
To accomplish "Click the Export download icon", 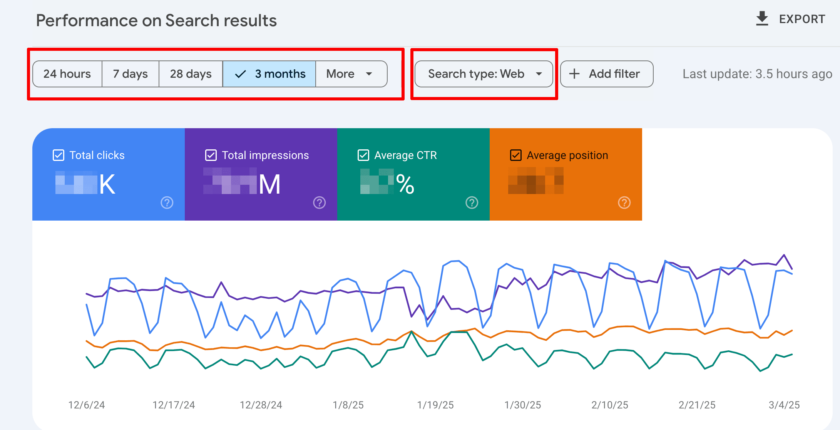I will click(762, 18).
